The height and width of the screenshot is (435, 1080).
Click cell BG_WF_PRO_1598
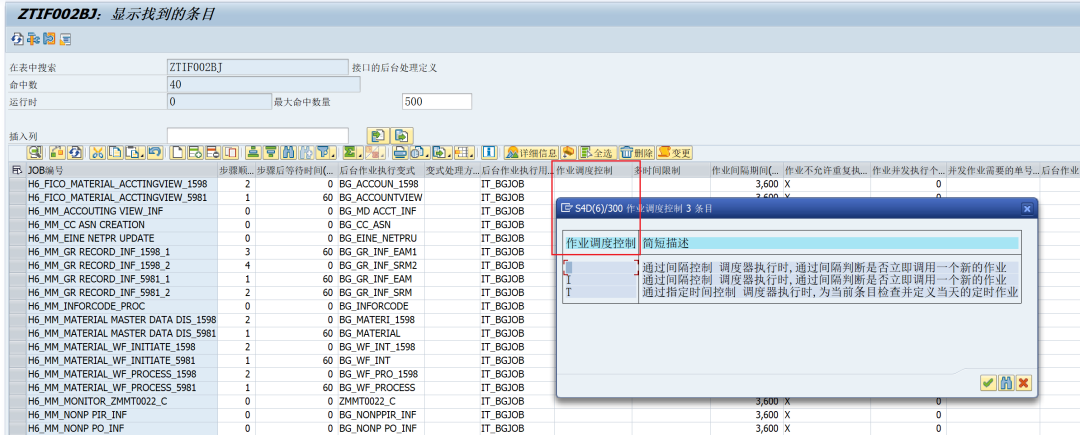[x=379, y=374]
